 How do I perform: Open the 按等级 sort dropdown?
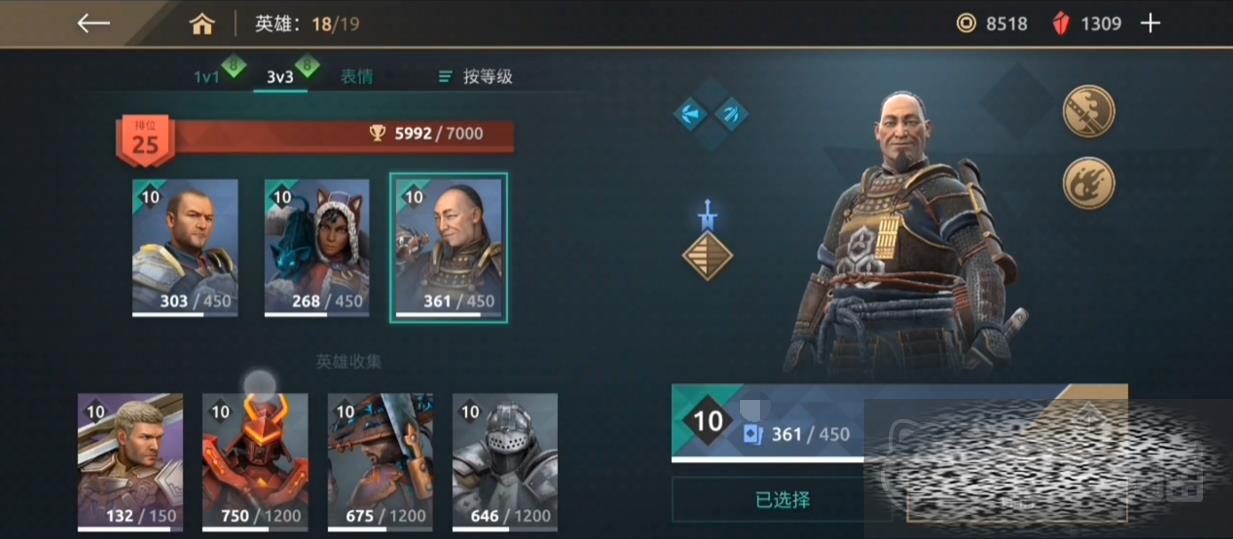coord(476,76)
